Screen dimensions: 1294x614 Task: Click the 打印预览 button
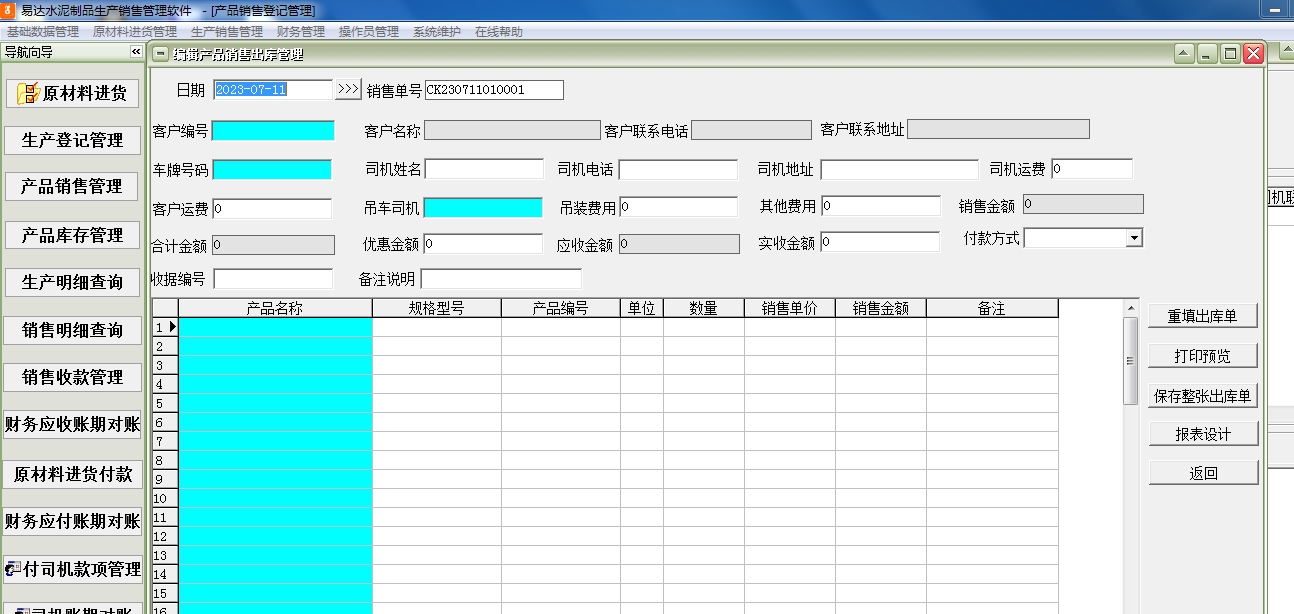pyautogui.click(x=1203, y=356)
